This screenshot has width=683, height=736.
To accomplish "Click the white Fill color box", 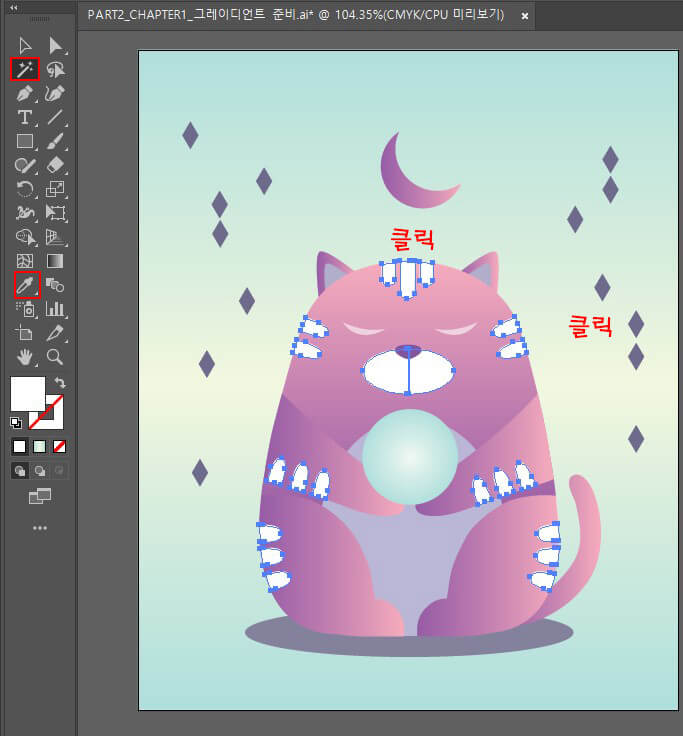I will click(x=28, y=394).
